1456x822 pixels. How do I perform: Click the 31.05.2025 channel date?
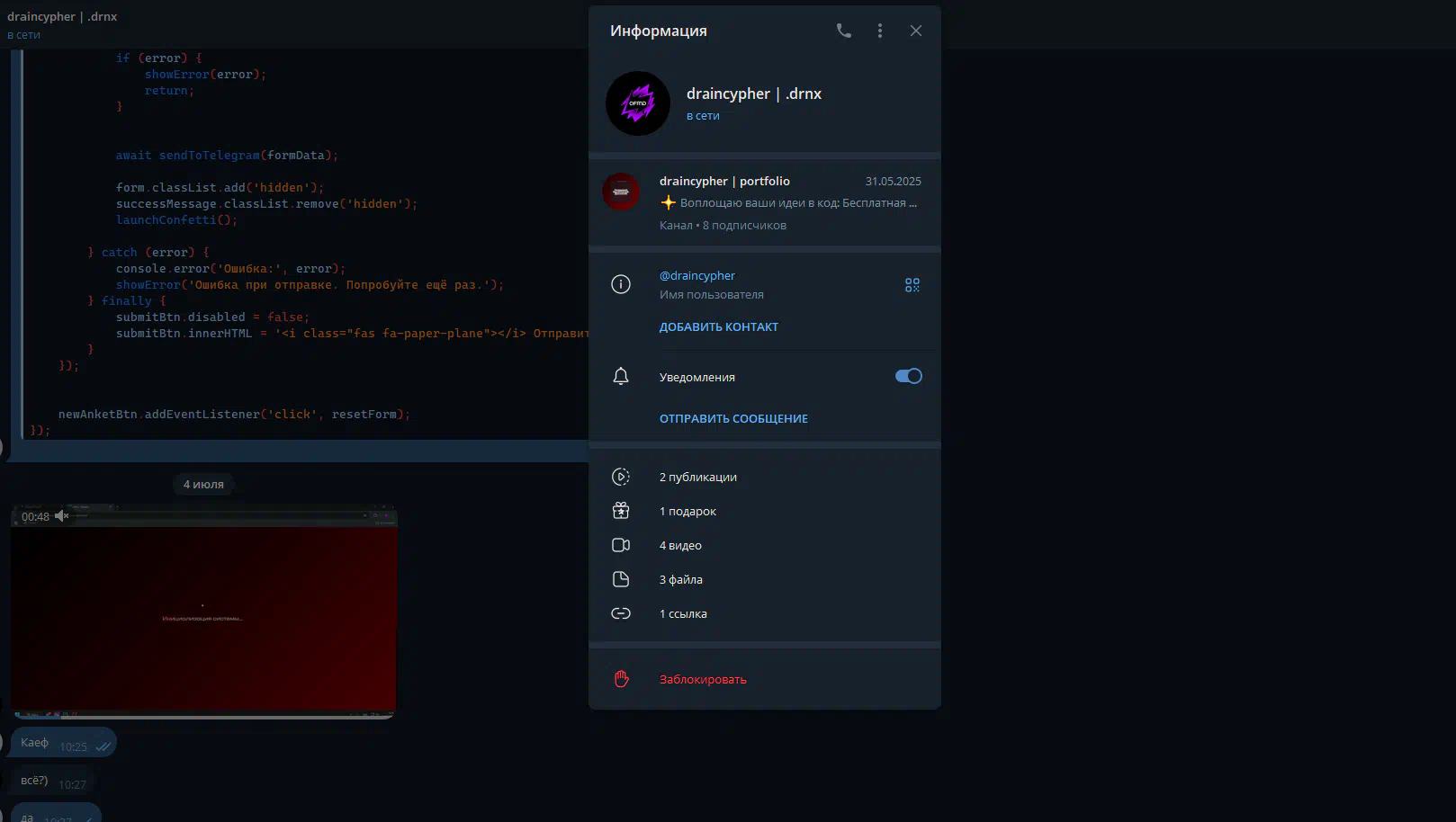click(x=893, y=182)
